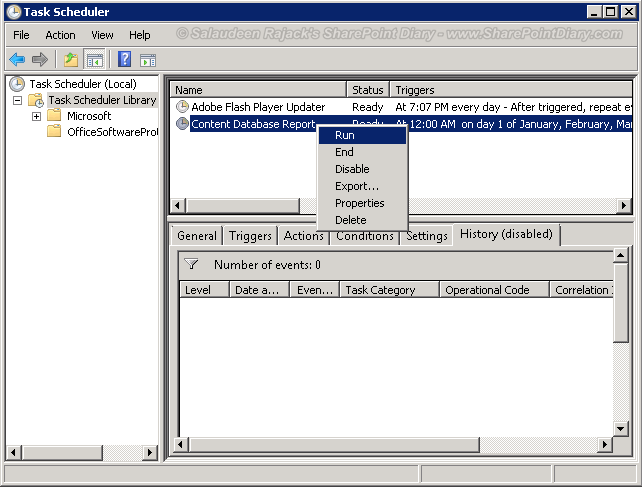
Task: Click the Content Database Report task icon
Action: tap(182, 123)
